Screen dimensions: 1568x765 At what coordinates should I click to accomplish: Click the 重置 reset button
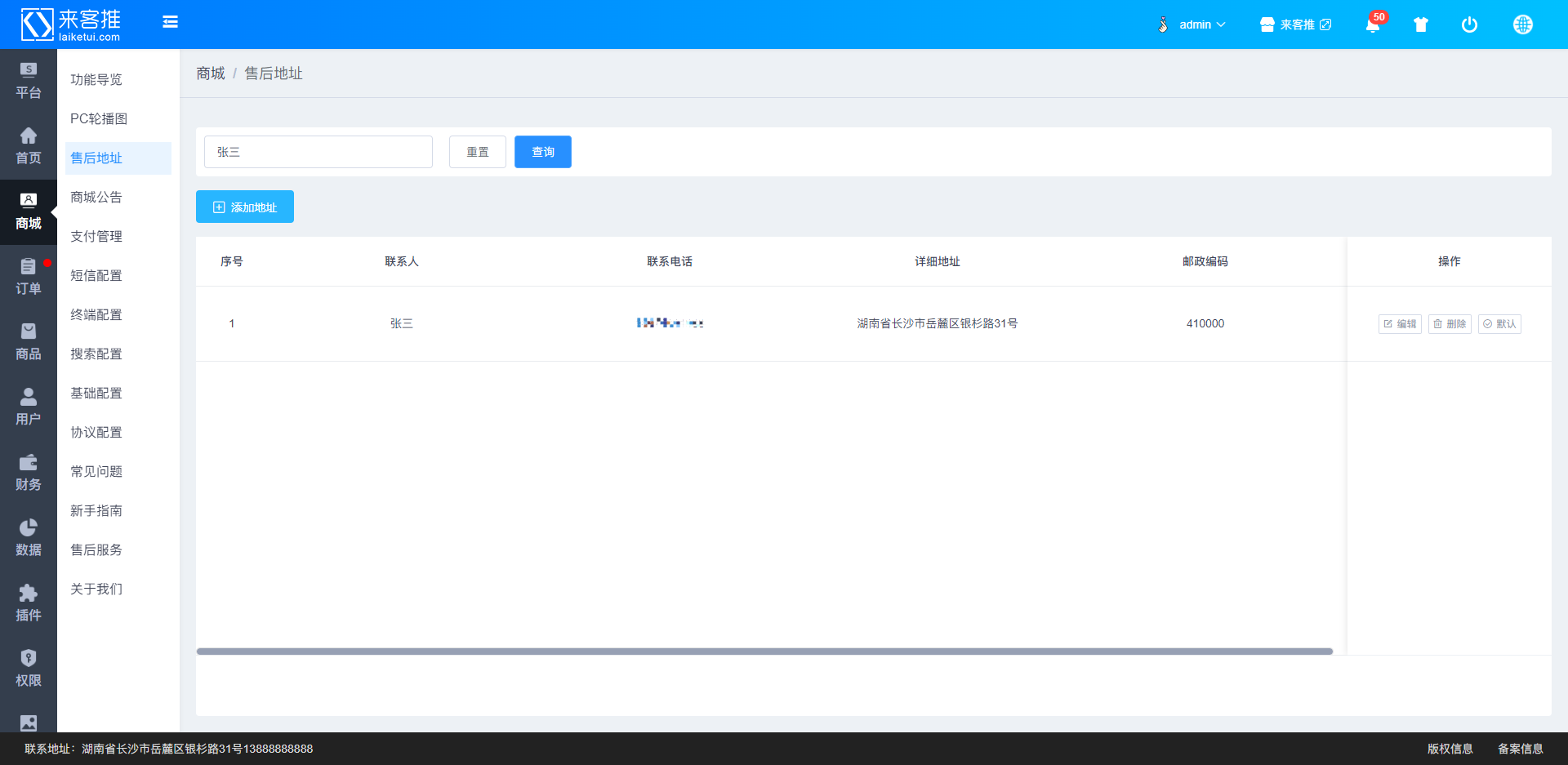pyautogui.click(x=478, y=152)
